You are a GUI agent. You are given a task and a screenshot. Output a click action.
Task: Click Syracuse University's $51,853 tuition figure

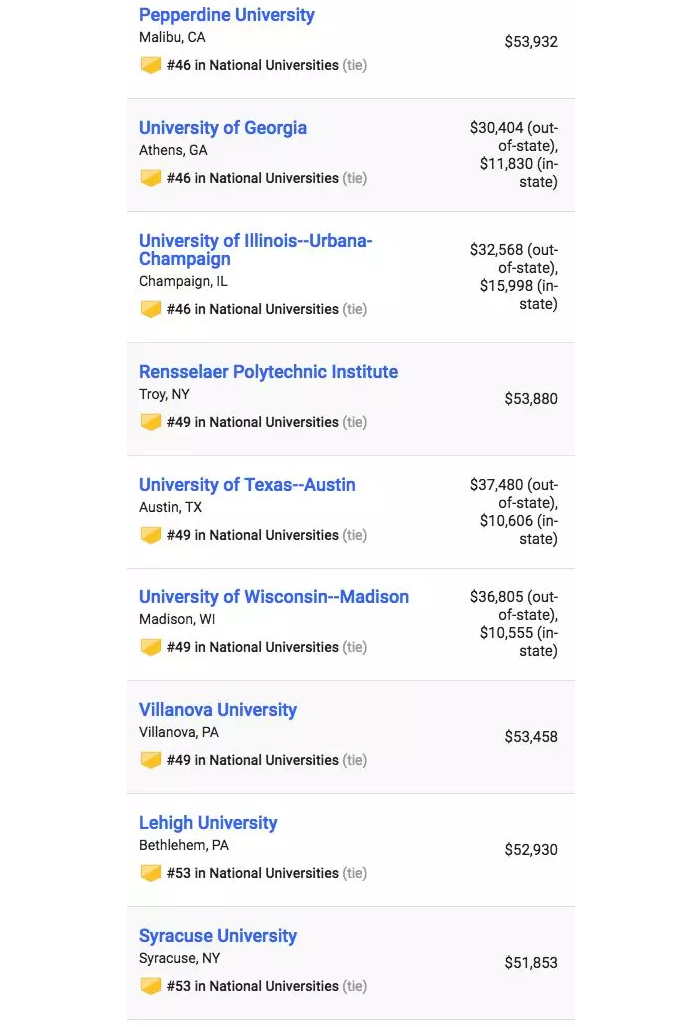coord(531,963)
